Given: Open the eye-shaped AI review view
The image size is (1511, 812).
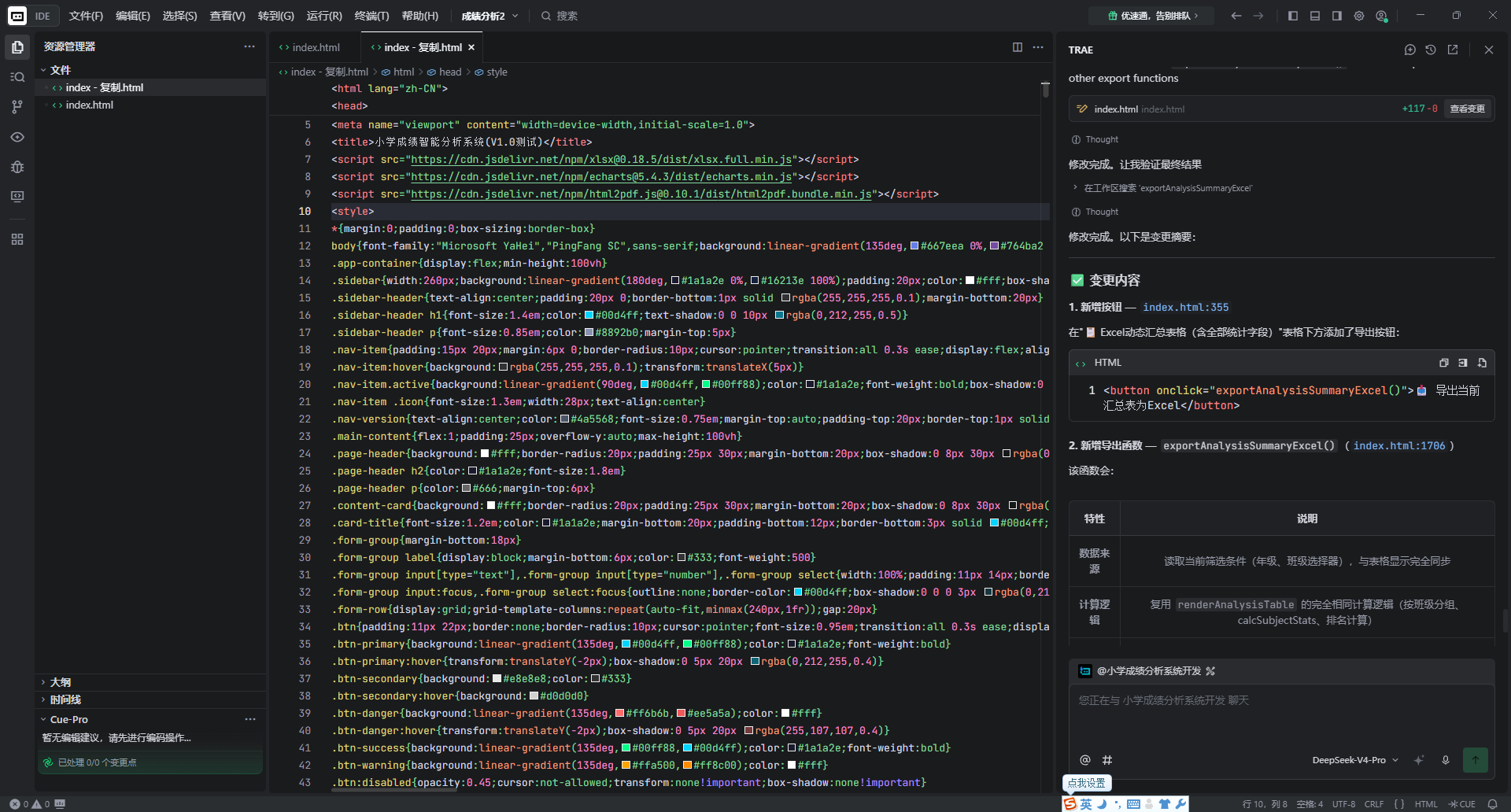Looking at the screenshot, I should pyautogui.click(x=17, y=137).
